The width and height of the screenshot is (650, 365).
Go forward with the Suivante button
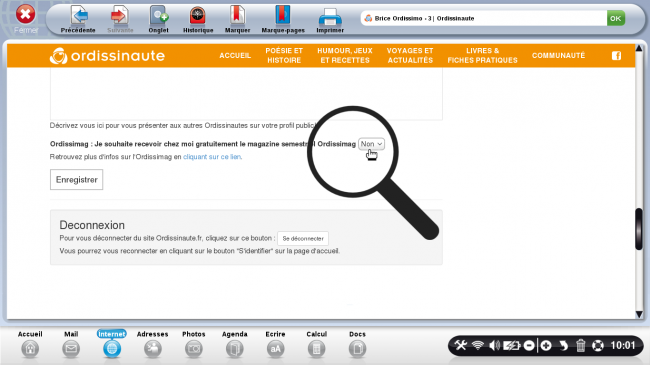point(120,19)
